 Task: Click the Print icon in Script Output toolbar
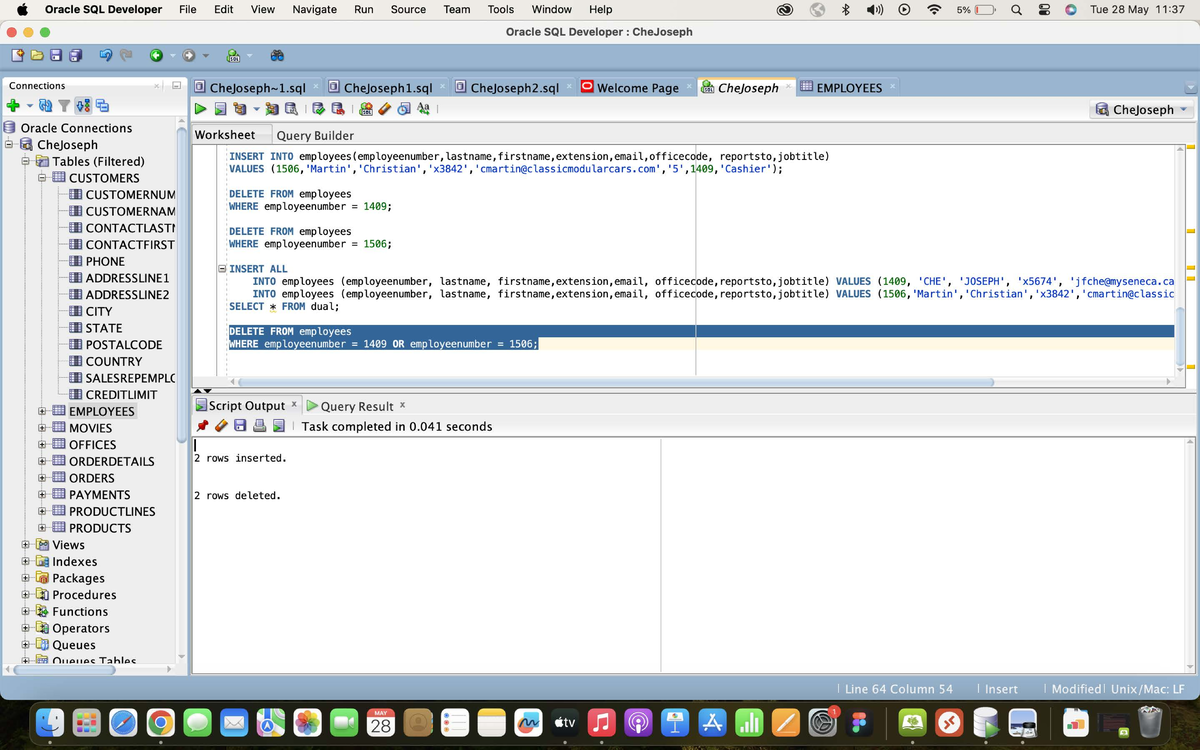tap(260, 426)
